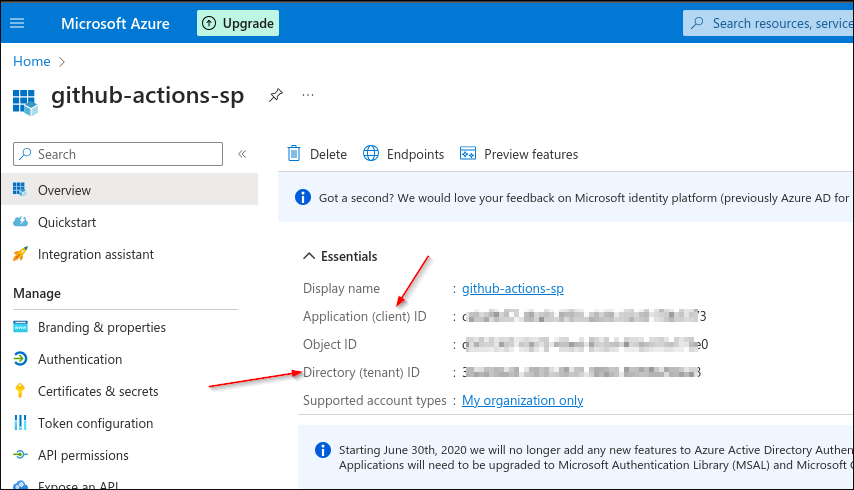Screen dimensions: 854x490
Task: Go to Home breadcrumb
Action: [x=32, y=62]
